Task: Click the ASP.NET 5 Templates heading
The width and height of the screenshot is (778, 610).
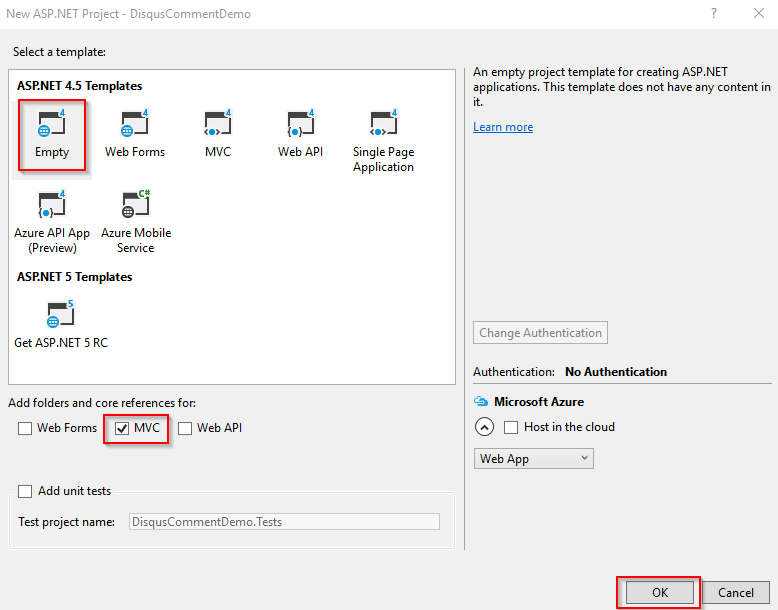Action: 74,277
